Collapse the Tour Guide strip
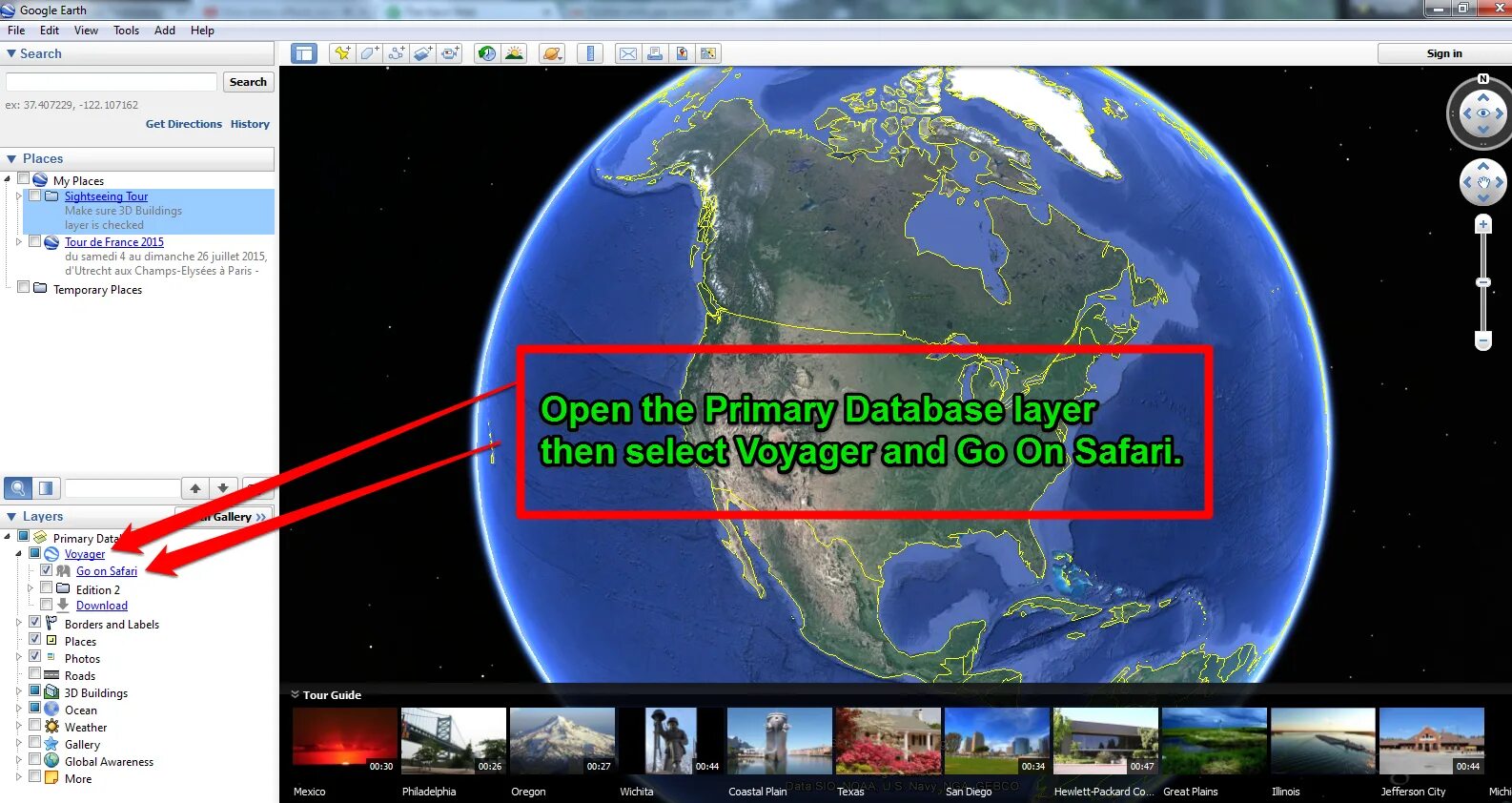 (295, 694)
